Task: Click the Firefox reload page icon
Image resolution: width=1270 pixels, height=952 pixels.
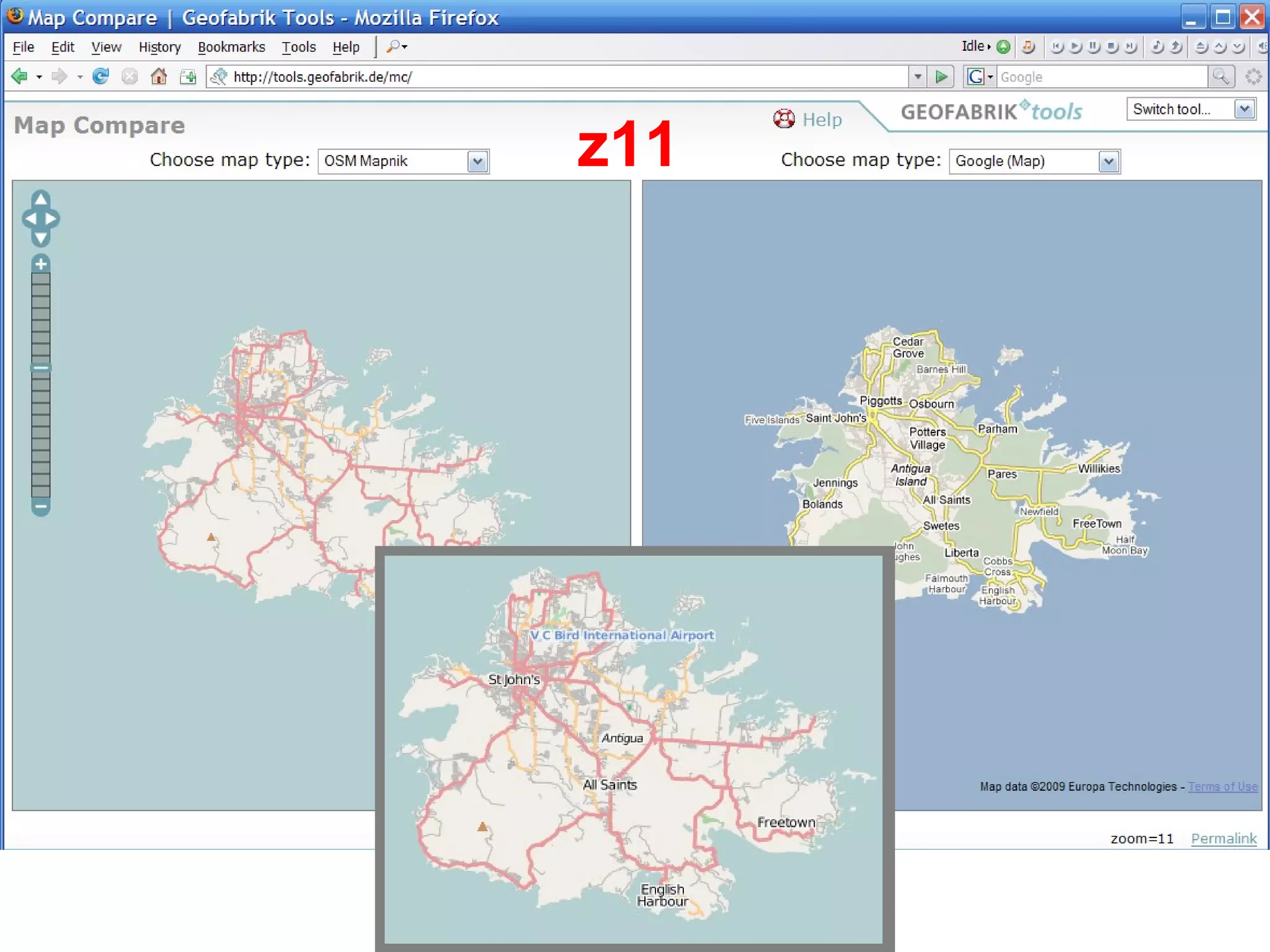Action: [x=100, y=77]
